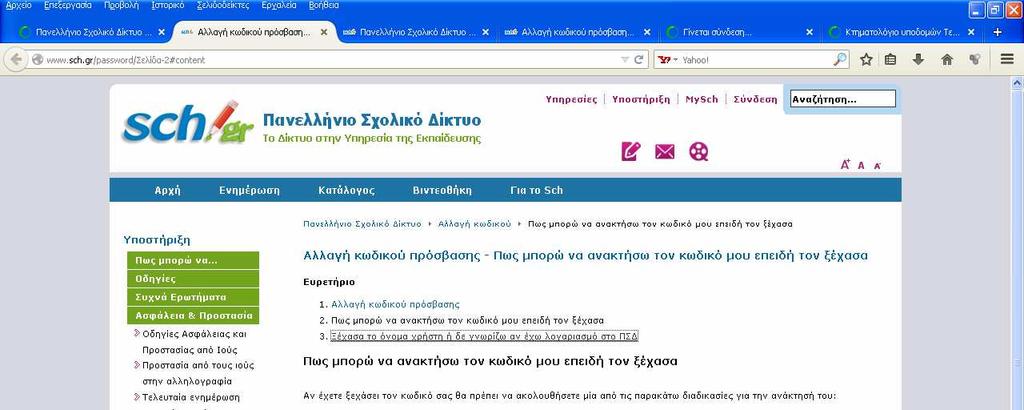Switch to the fourth tab Αλλαγή κωδικού πρόσβασης

coord(579,32)
